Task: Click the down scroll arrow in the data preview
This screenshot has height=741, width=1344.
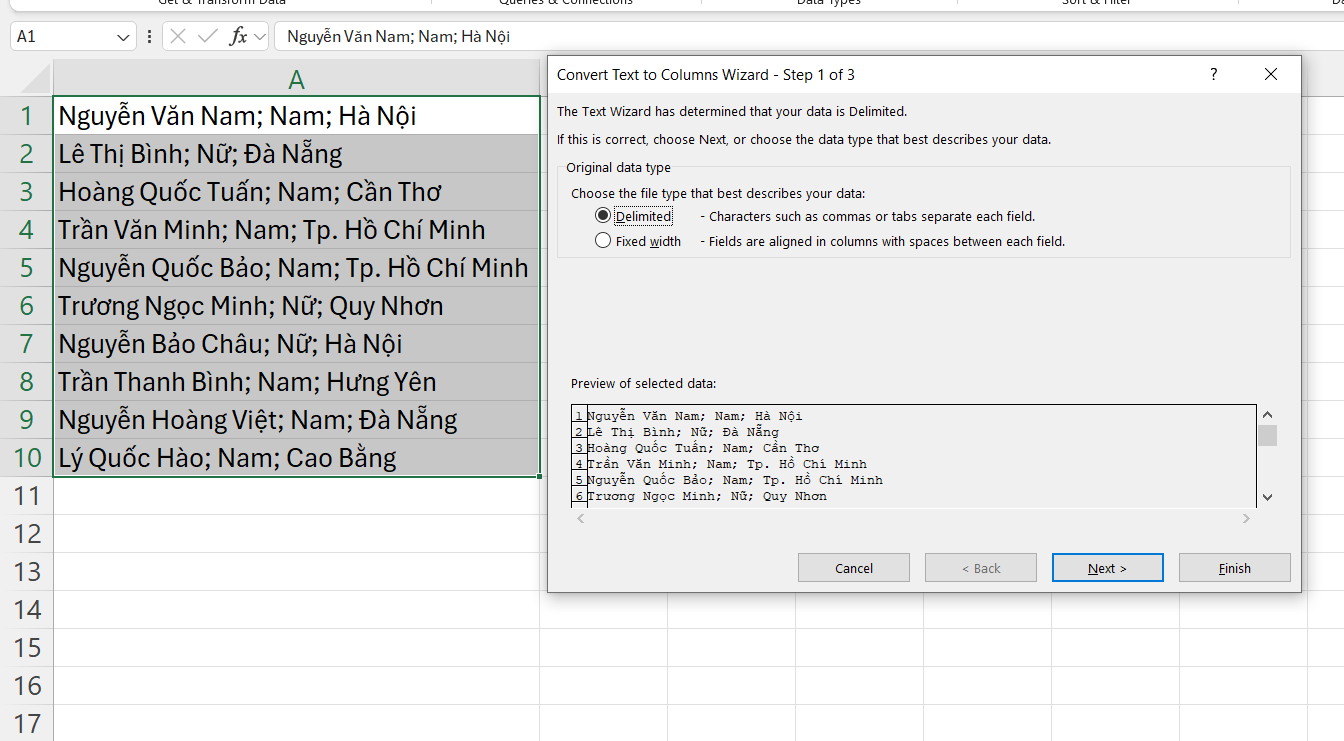Action: (1268, 496)
